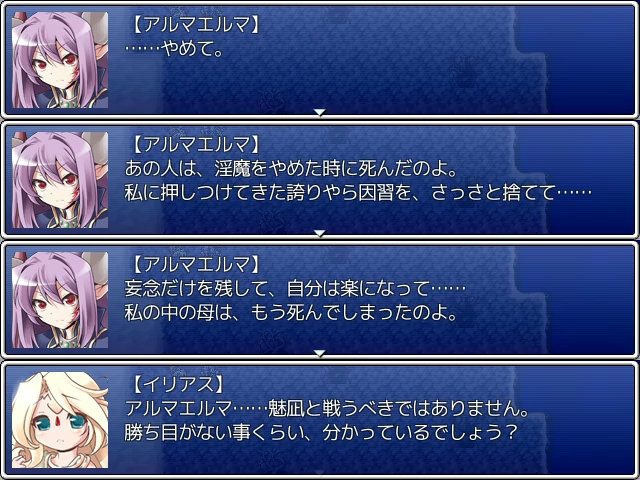640x480 pixels.
Task: Select the 【イリアス】 speaker name label
Action: pos(177,385)
